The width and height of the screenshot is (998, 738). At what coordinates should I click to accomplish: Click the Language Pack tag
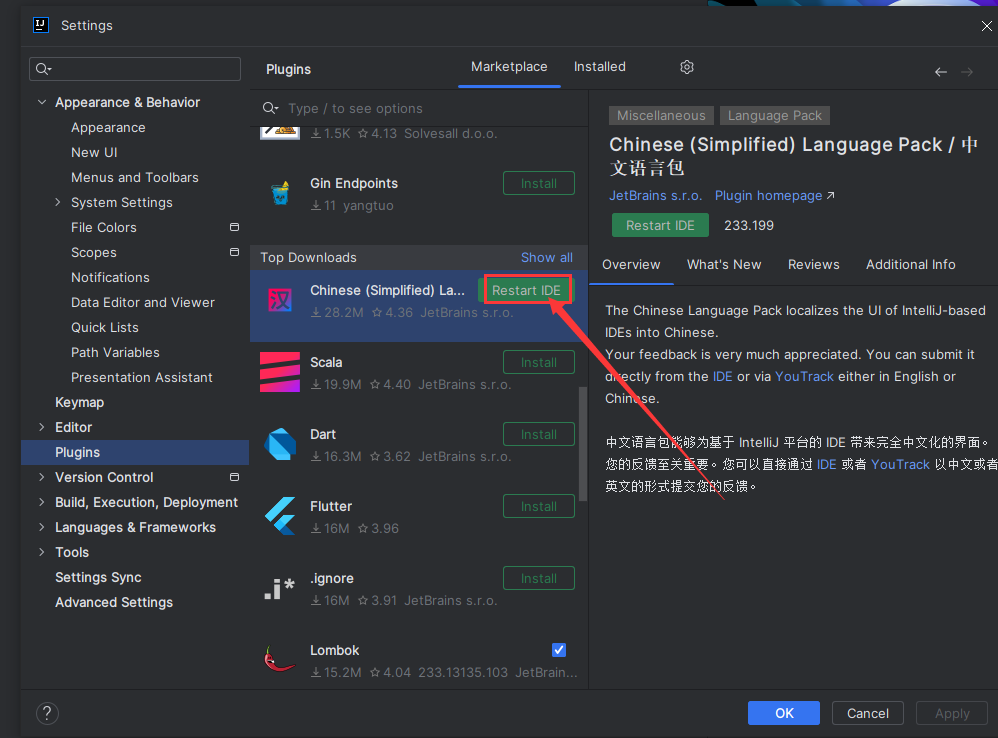pyautogui.click(x=775, y=116)
